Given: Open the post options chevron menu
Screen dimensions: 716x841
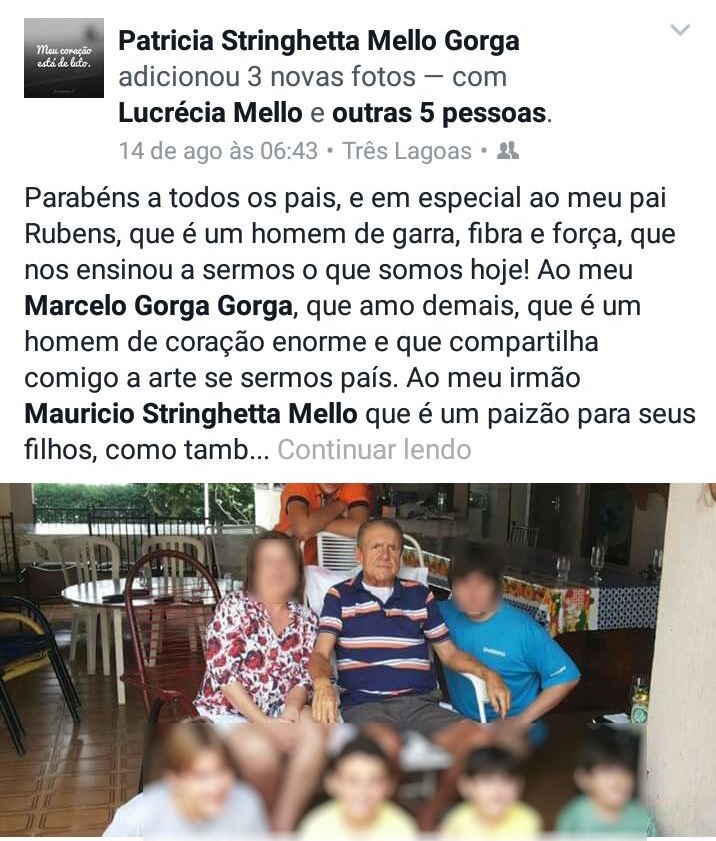Looking at the screenshot, I should coord(680,29).
